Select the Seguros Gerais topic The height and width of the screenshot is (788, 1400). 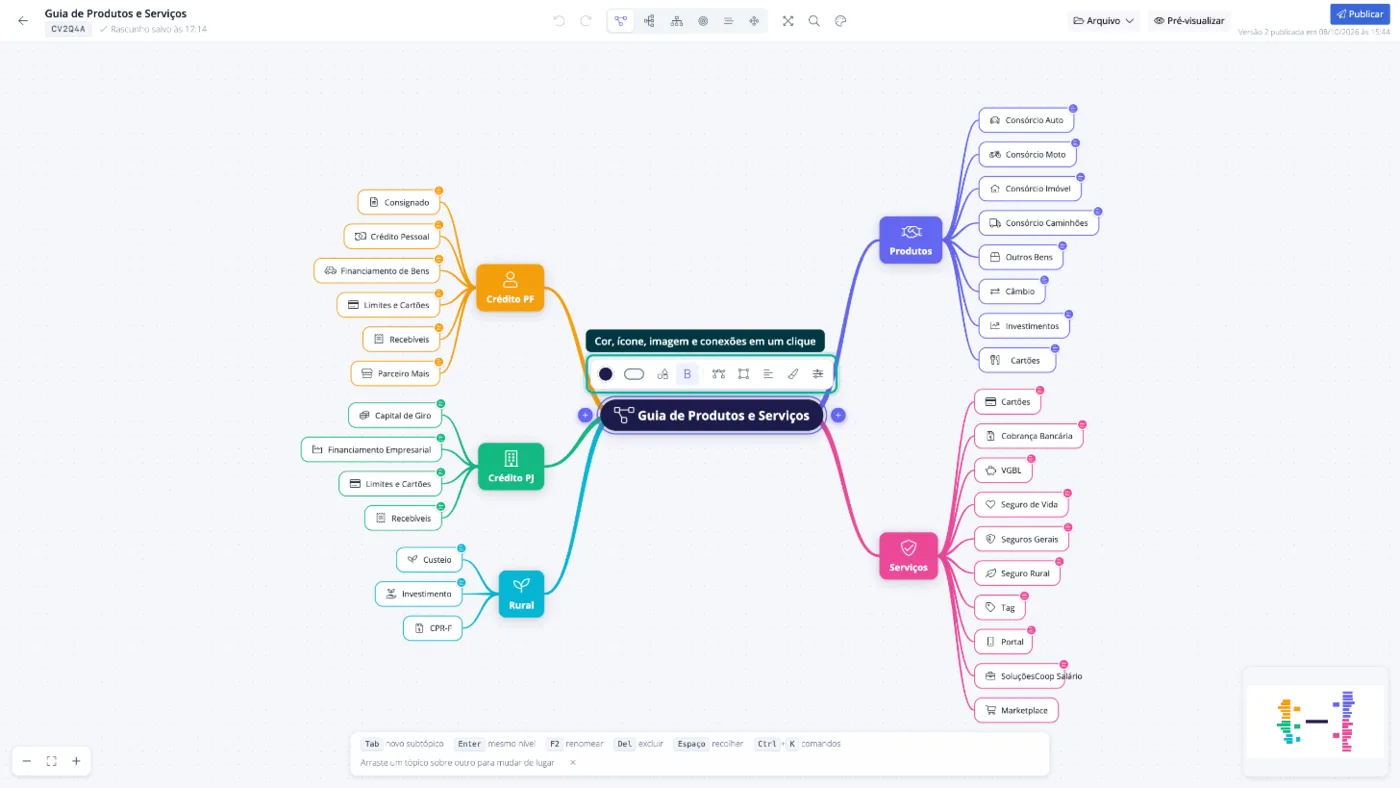coord(1021,539)
